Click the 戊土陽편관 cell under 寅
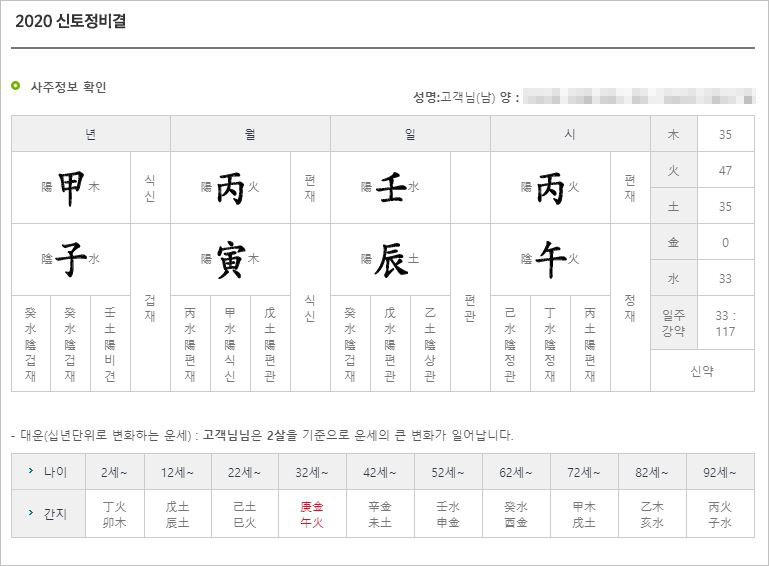 [x=270, y=344]
